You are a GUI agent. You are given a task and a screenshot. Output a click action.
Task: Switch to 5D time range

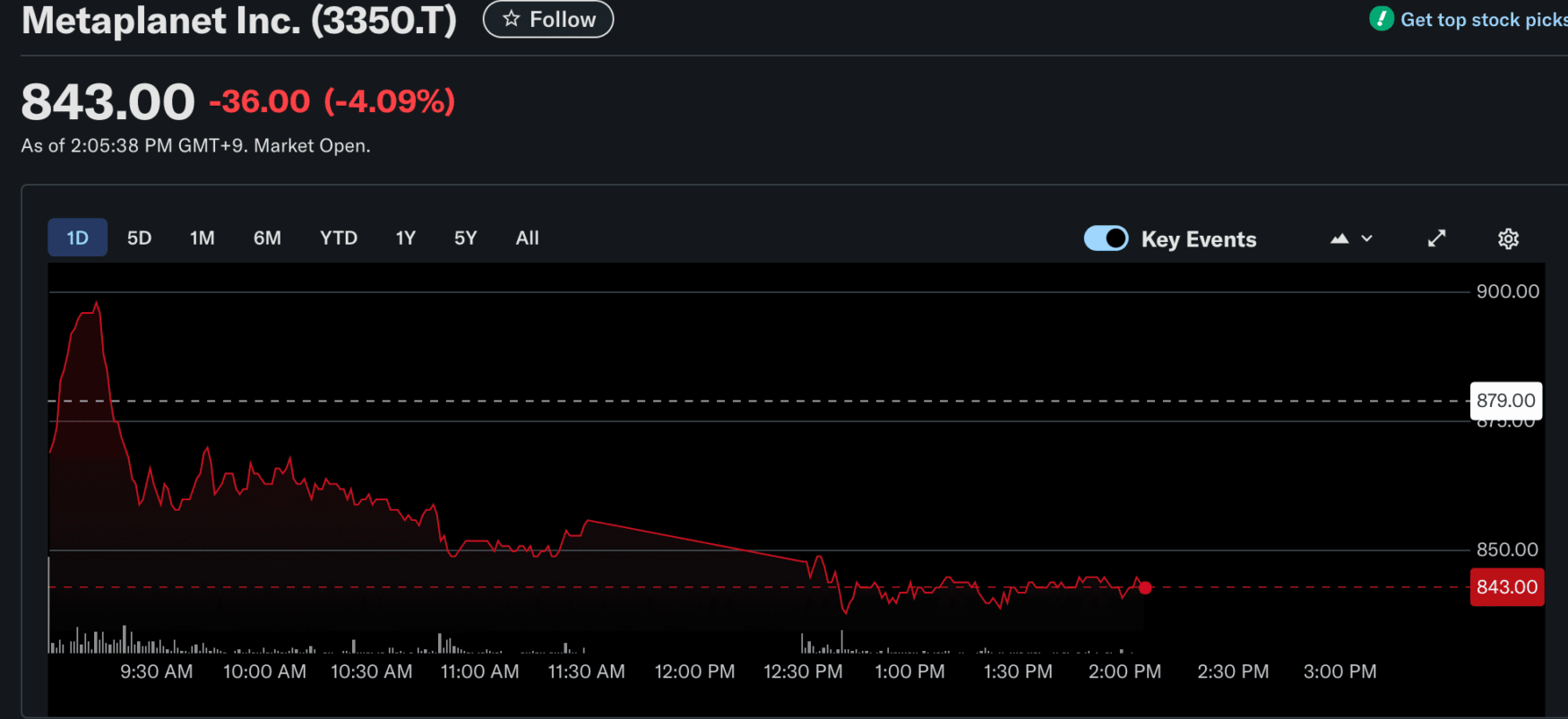click(139, 238)
